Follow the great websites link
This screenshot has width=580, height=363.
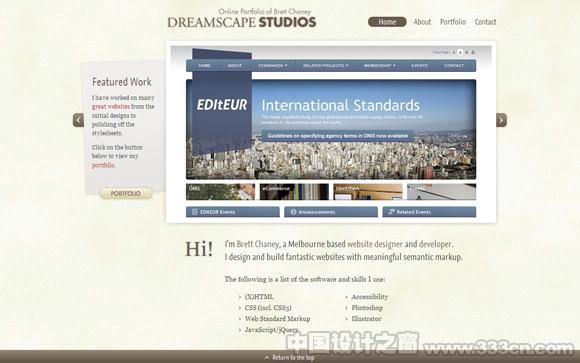[x=111, y=107]
